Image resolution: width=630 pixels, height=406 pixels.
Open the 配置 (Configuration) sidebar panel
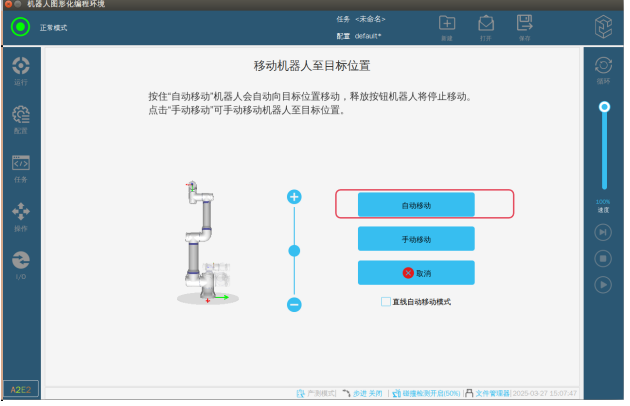(x=20, y=119)
